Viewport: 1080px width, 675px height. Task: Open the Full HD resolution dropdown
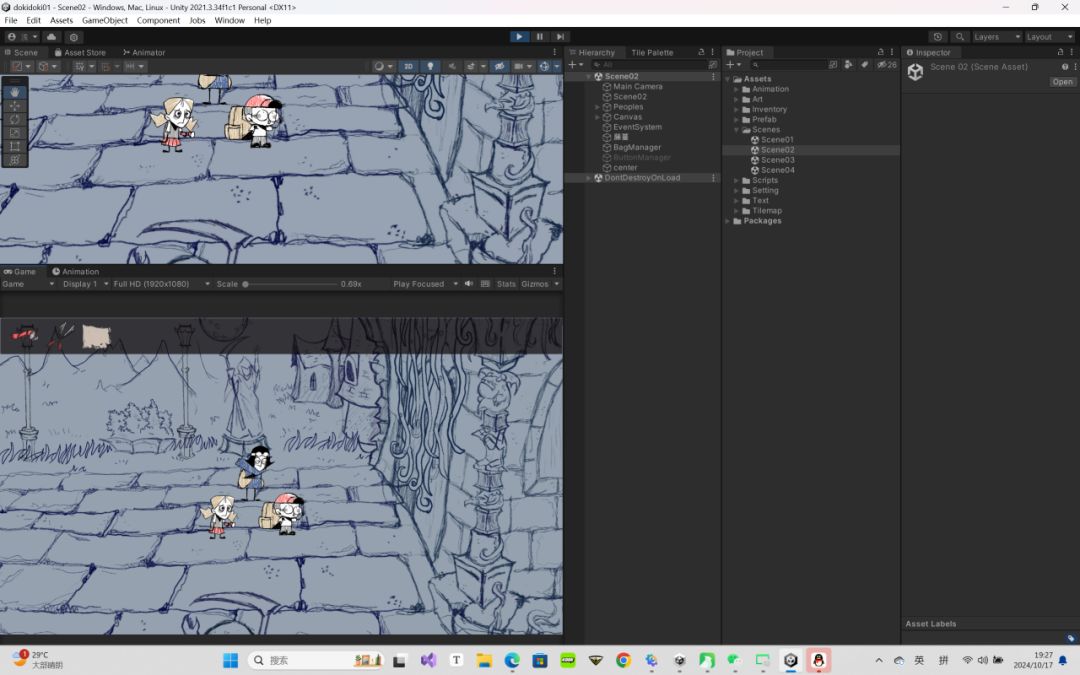[x=160, y=284]
